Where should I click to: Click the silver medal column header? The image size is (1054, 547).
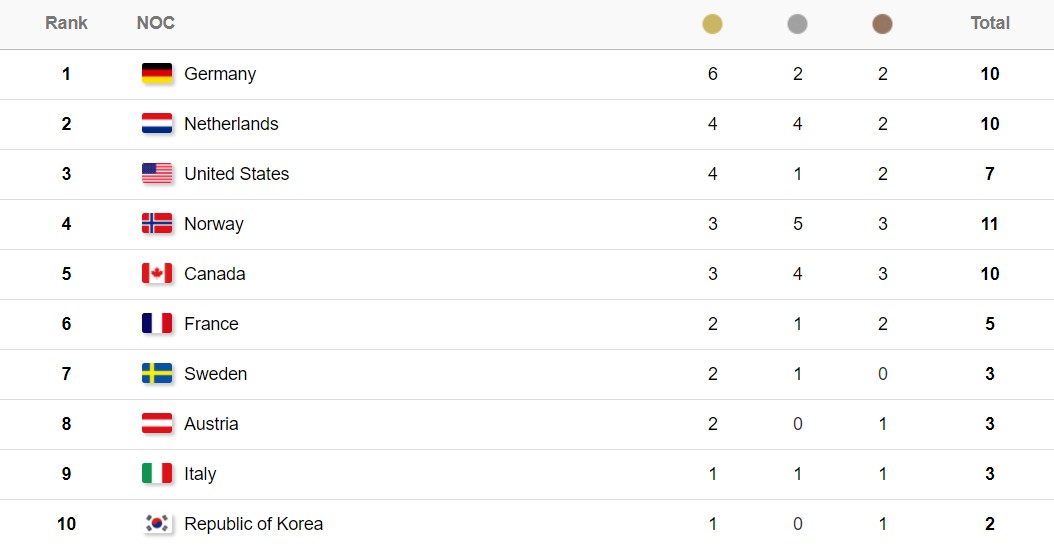797,24
